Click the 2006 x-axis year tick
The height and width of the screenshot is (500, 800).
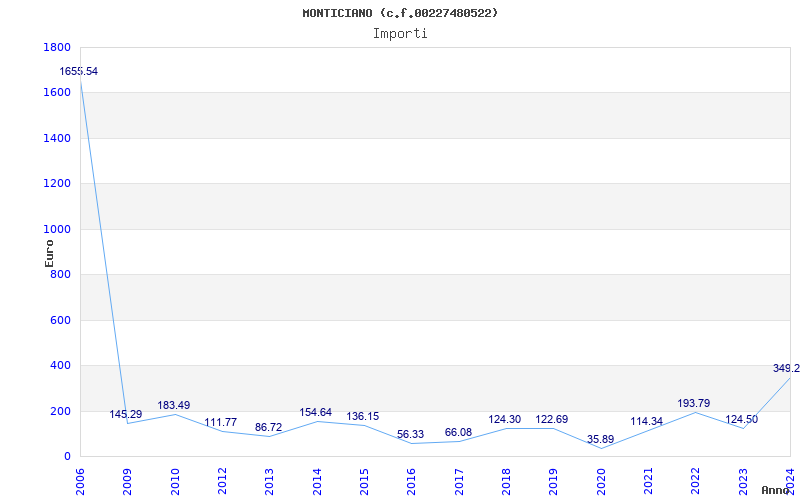pos(80,481)
